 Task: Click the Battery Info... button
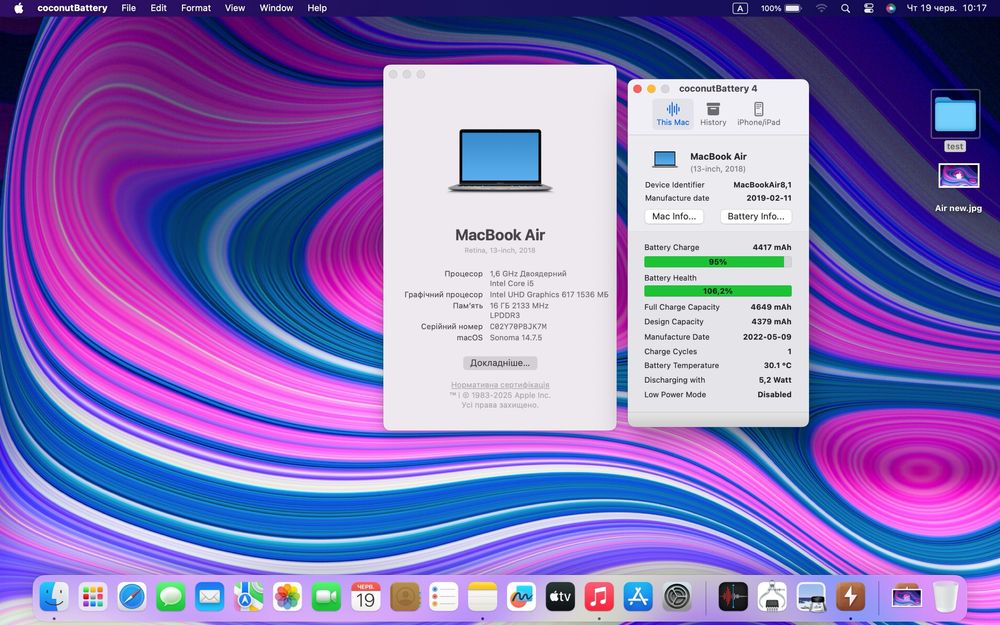(x=756, y=216)
